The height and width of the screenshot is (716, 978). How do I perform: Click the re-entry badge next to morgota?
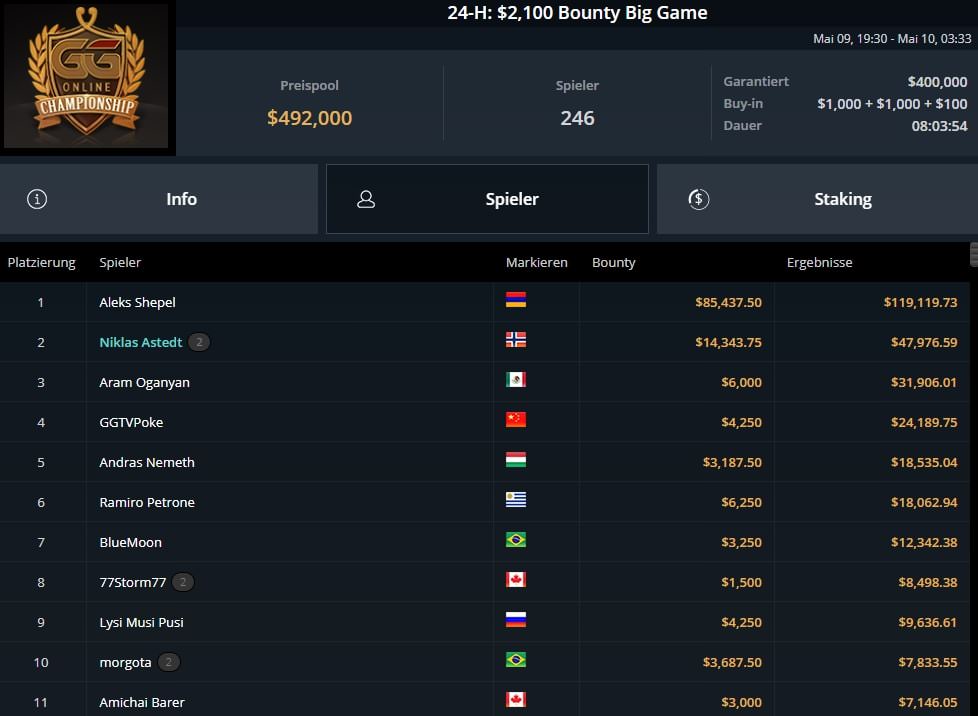[168, 662]
